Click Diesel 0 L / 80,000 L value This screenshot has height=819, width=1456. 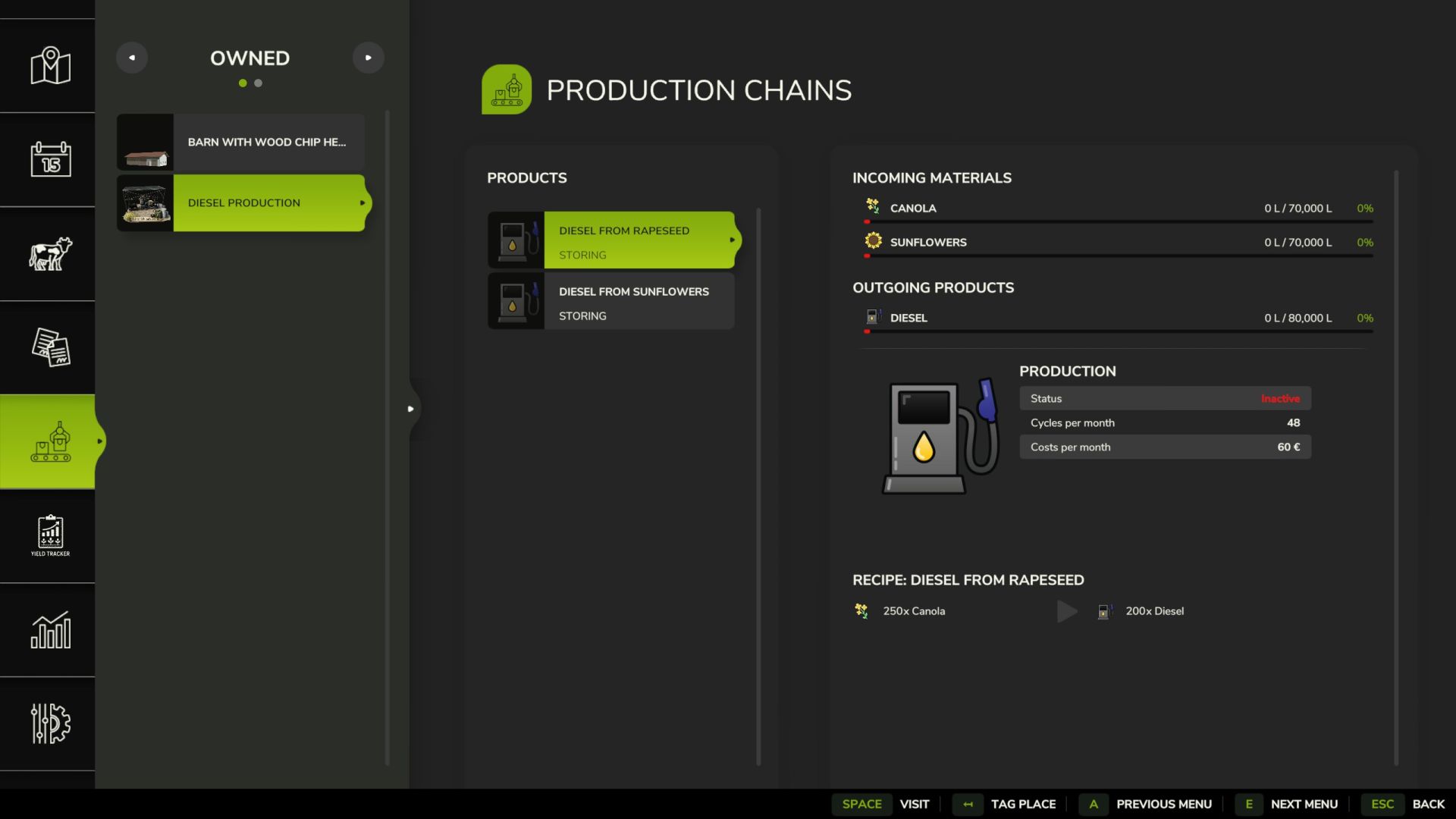(1298, 318)
